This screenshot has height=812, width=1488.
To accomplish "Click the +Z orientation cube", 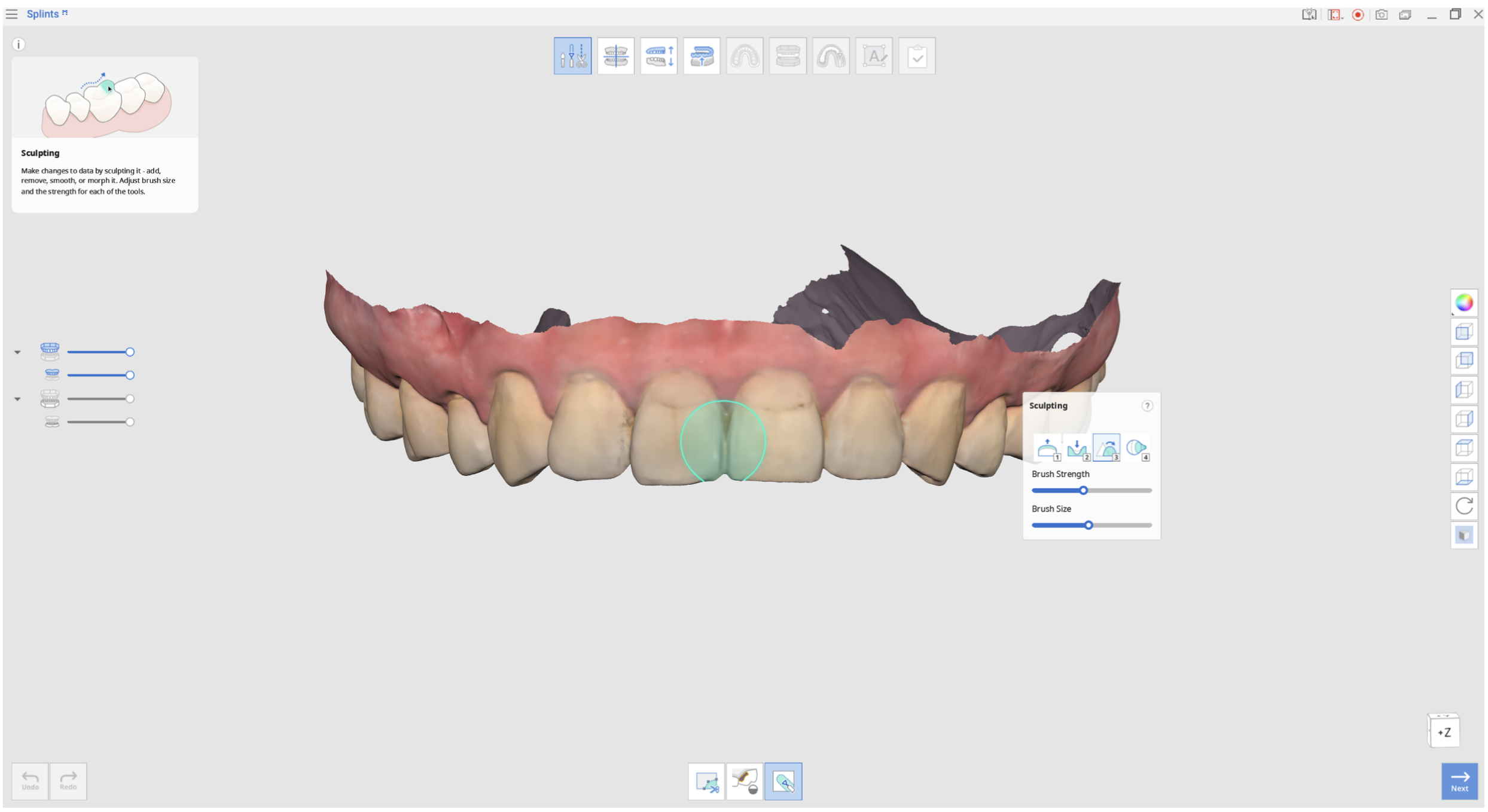I will (1444, 732).
